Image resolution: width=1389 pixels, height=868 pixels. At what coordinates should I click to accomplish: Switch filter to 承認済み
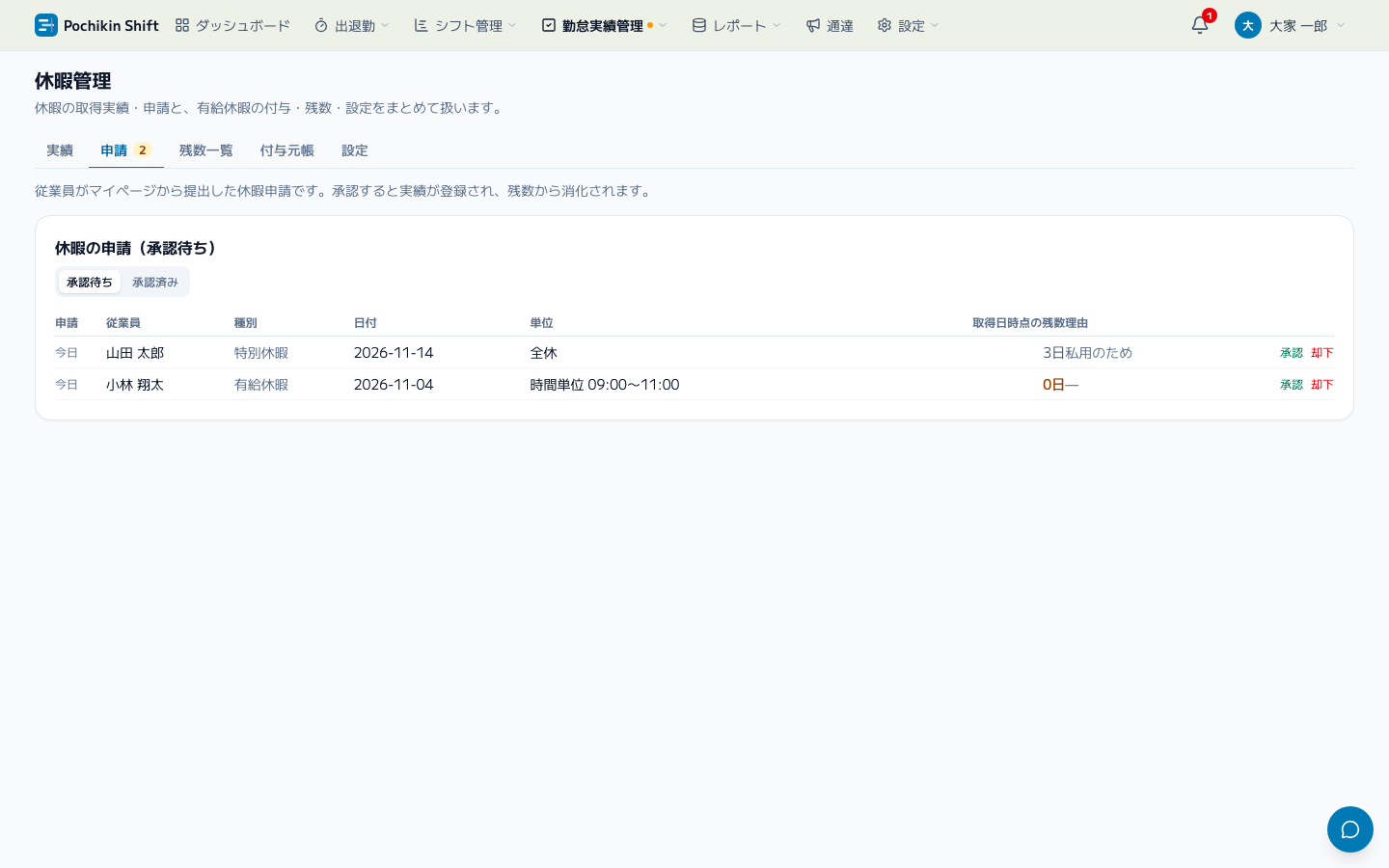(155, 282)
